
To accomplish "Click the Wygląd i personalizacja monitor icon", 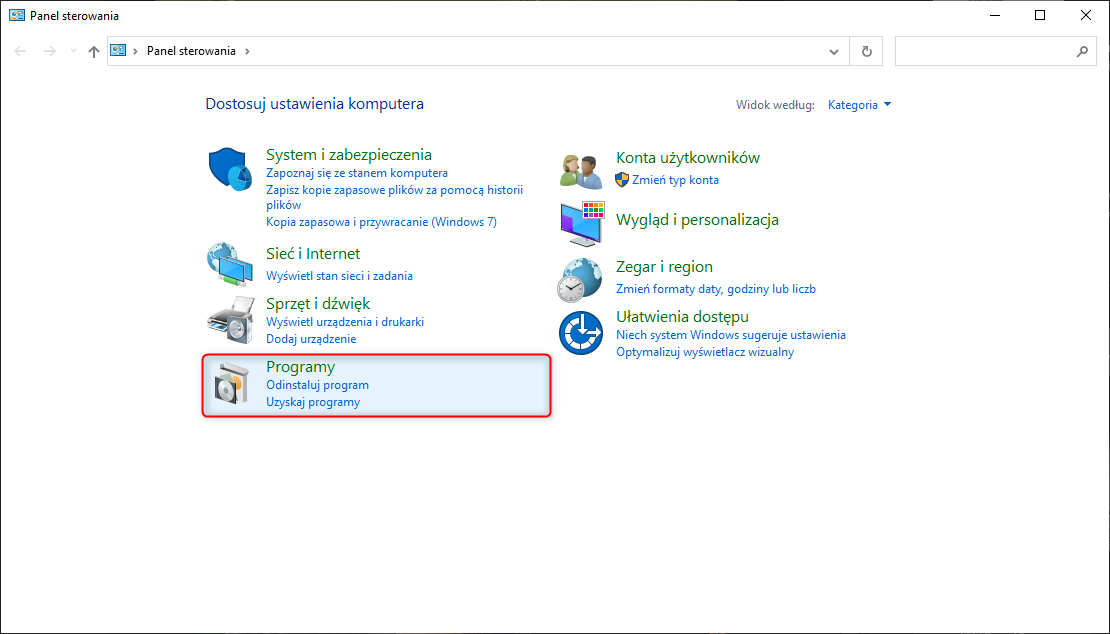I will [x=581, y=223].
